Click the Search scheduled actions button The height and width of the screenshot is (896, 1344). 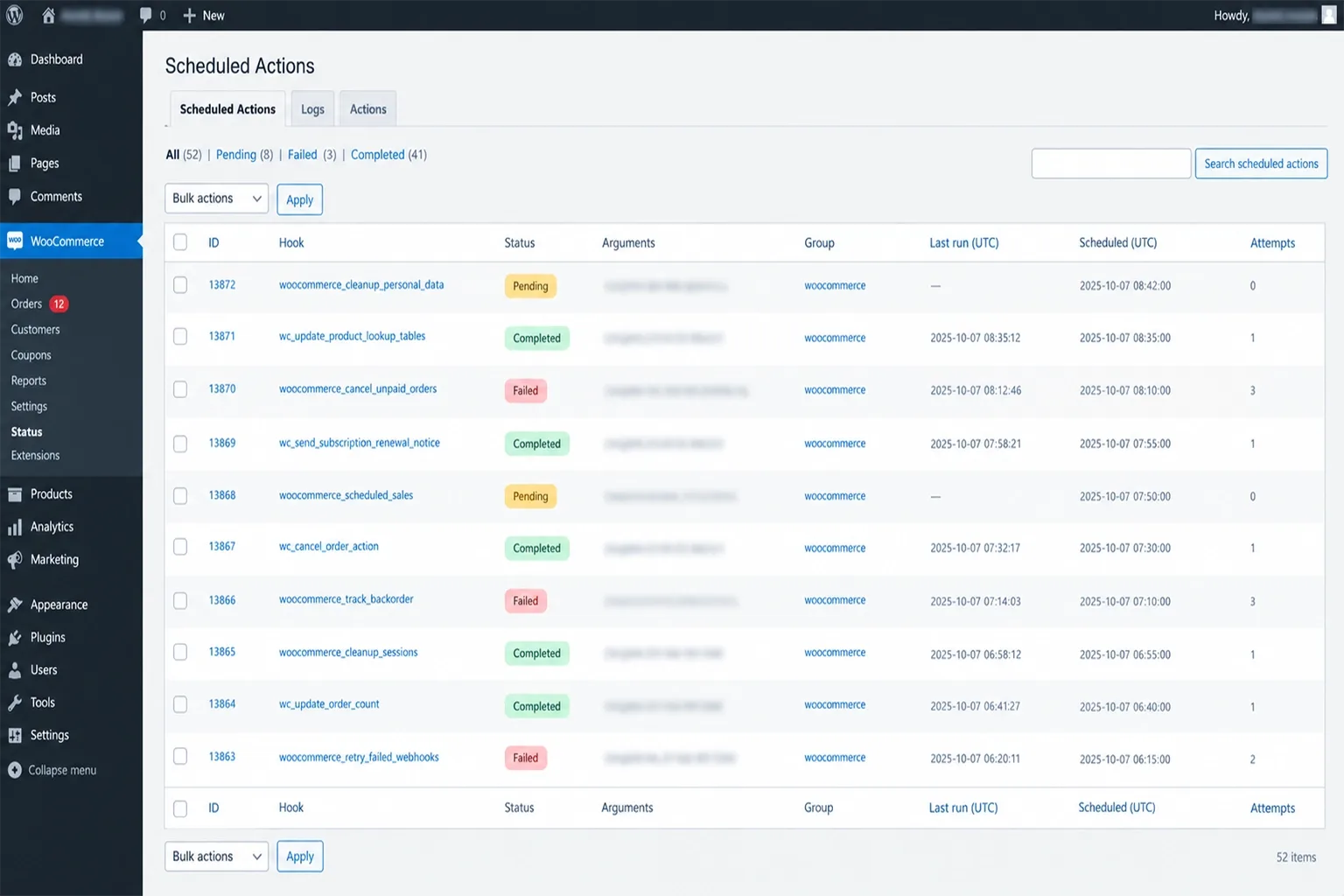coord(1261,164)
